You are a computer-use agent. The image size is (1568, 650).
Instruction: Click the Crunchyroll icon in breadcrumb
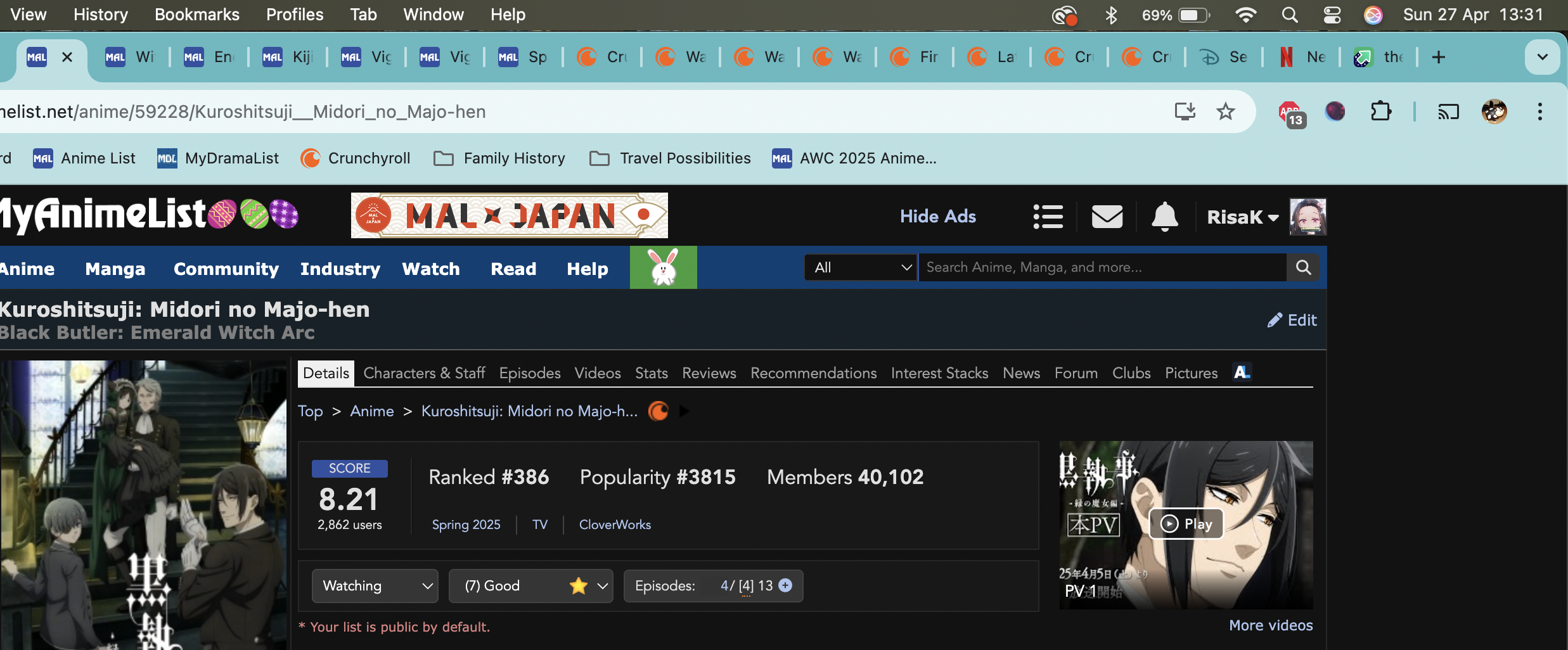pos(659,411)
